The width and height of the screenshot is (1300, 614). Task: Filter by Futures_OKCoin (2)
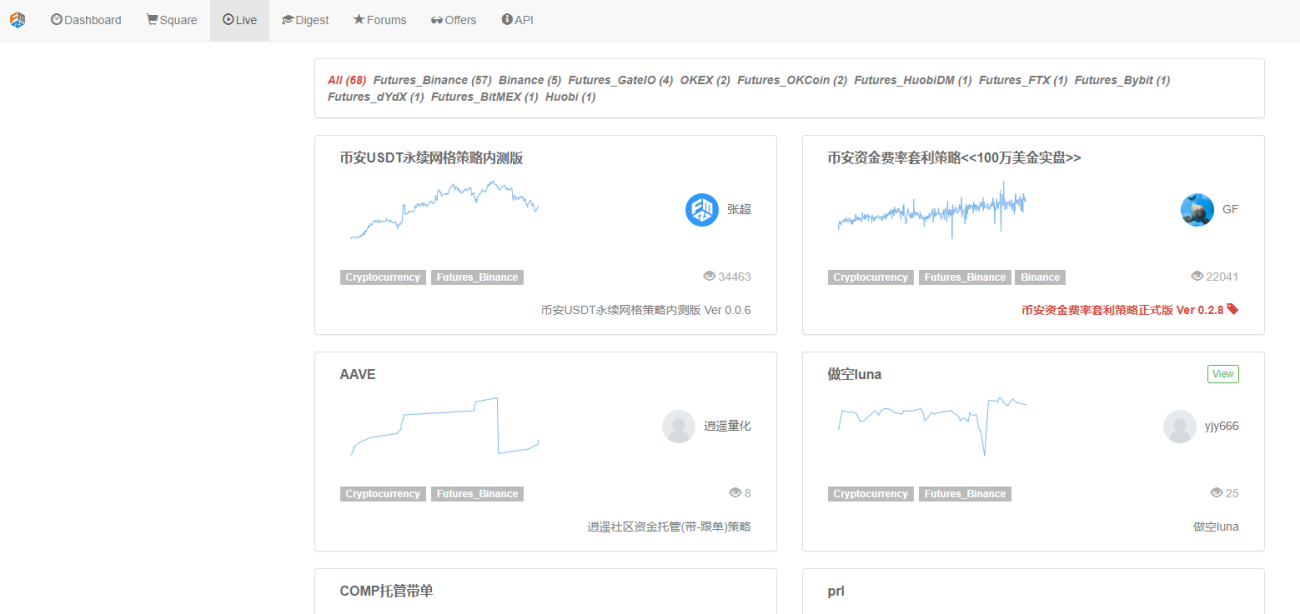[x=792, y=80]
